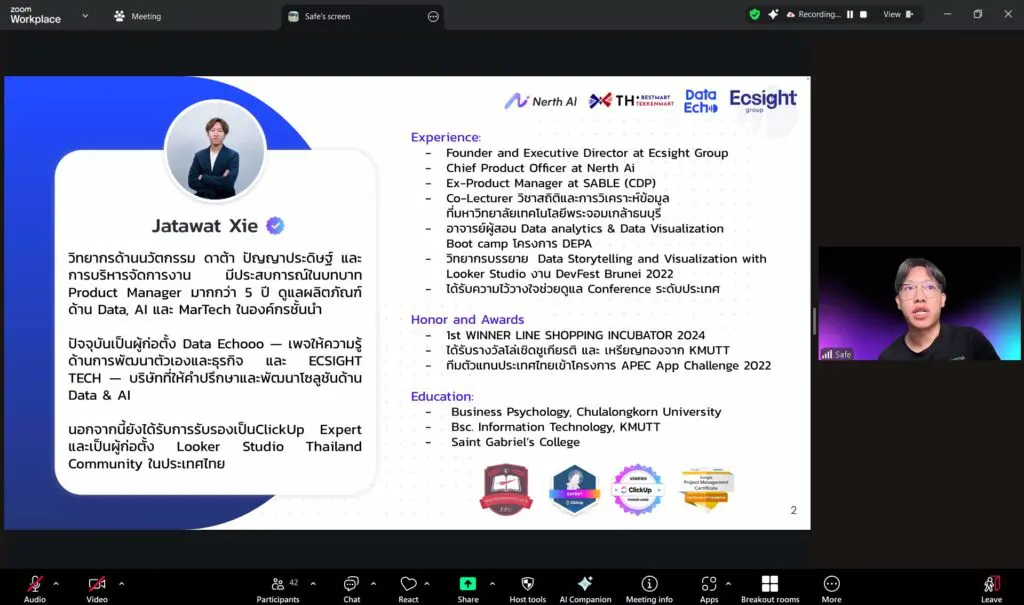Restore down the Zoom window
This screenshot has width=1024, height=605.
click(x=978, y=14)
